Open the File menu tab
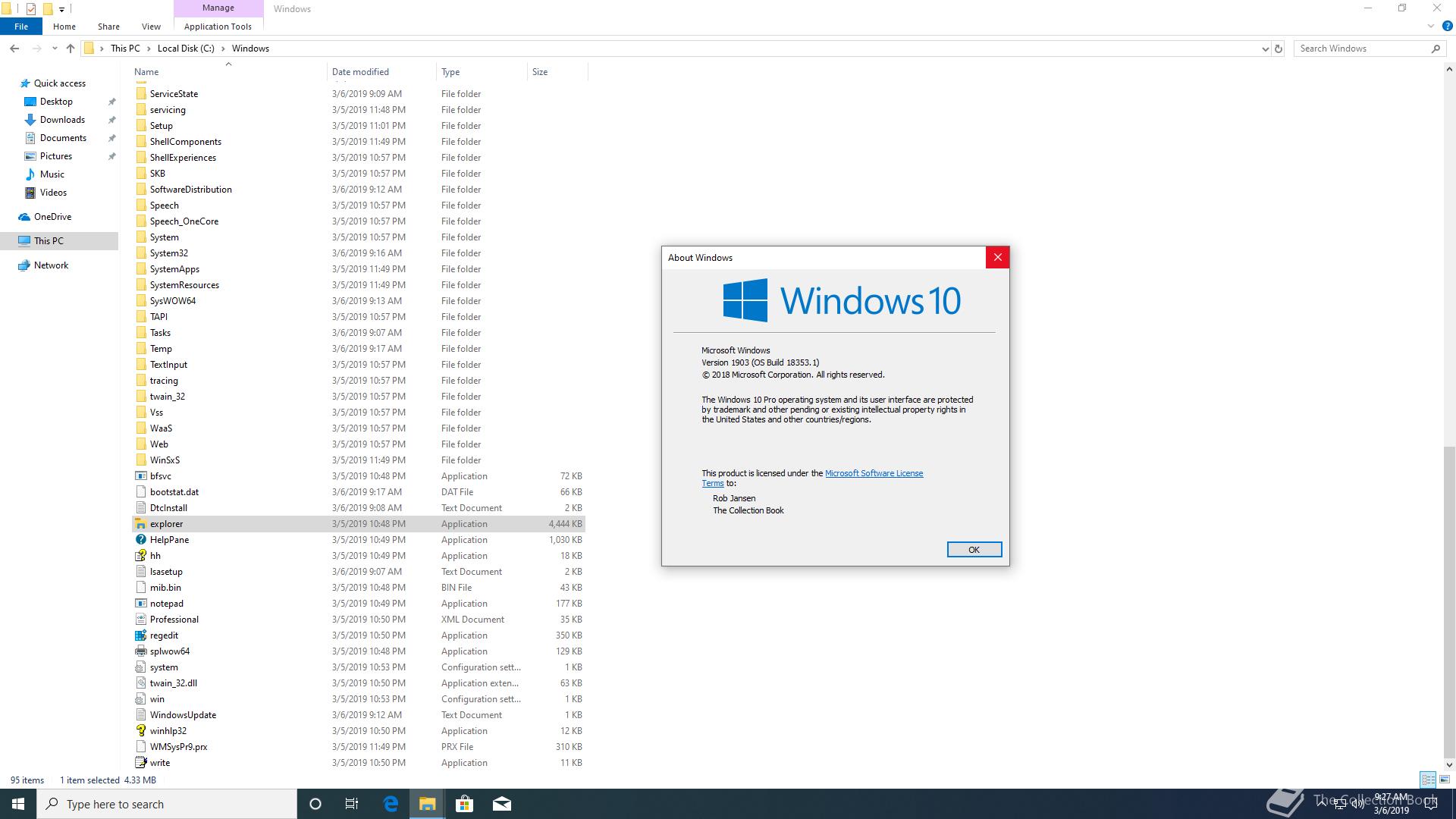1456x819 pixels. pyautogui.click(x=21, y=27)
